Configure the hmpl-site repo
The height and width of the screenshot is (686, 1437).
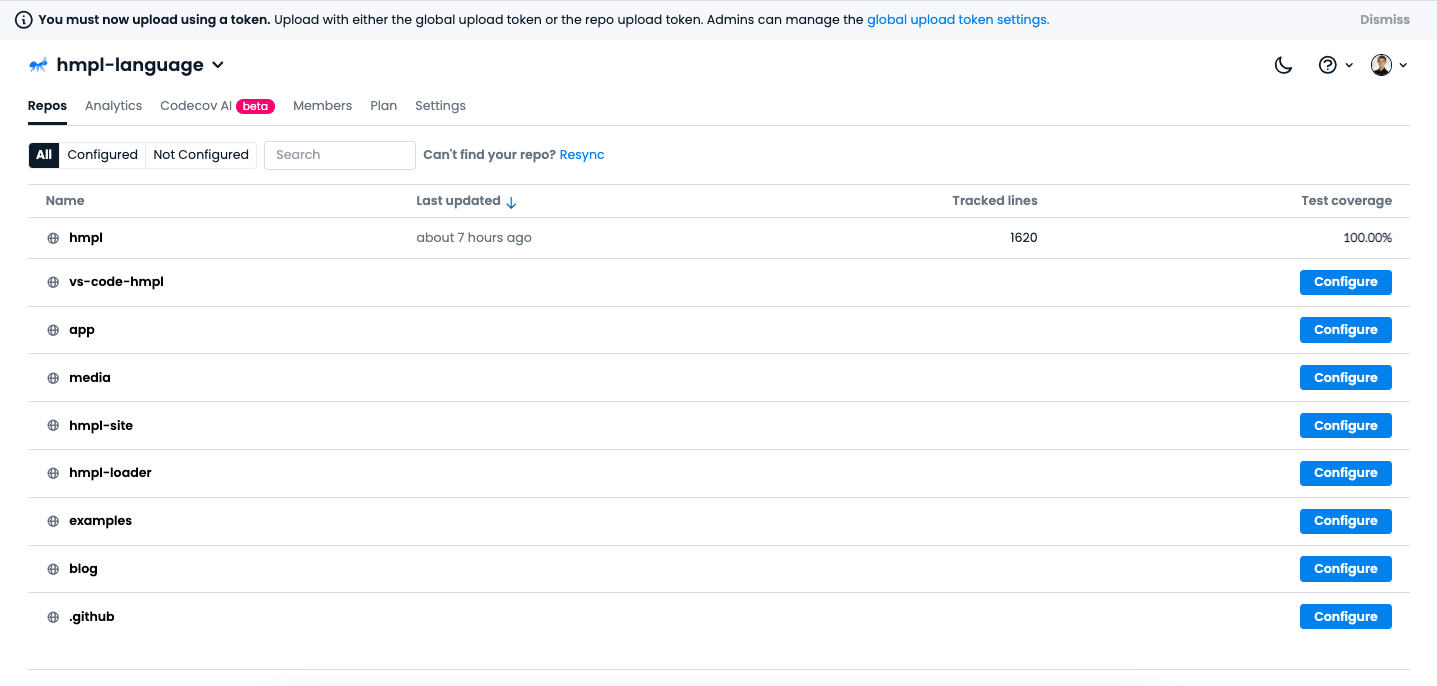1345,426
